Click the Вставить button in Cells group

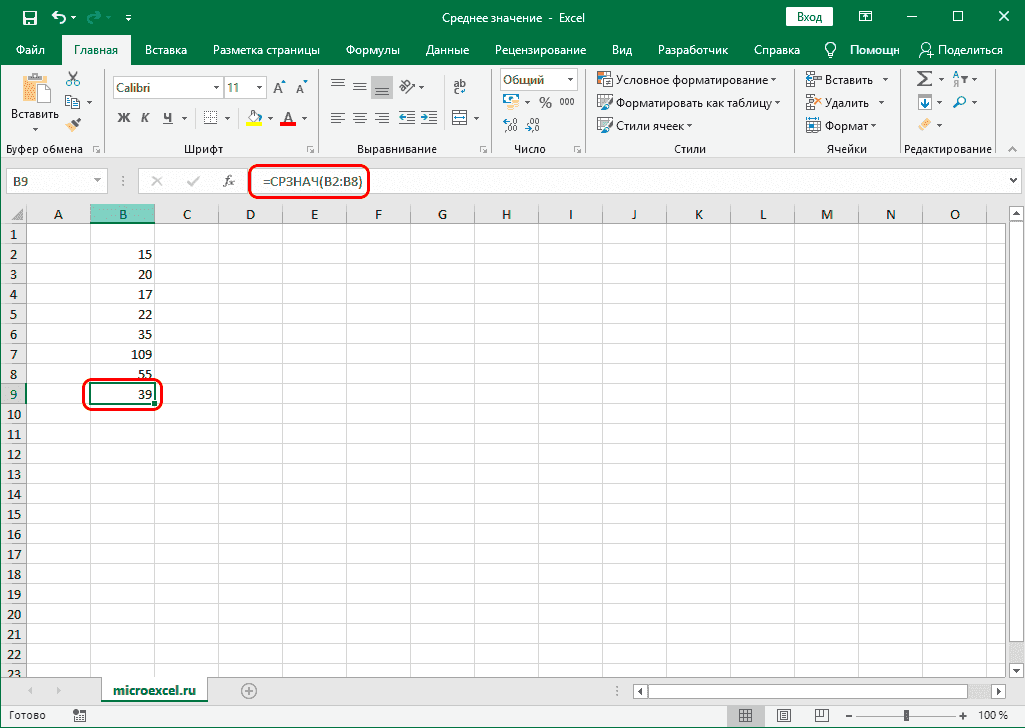coord(840,78)
